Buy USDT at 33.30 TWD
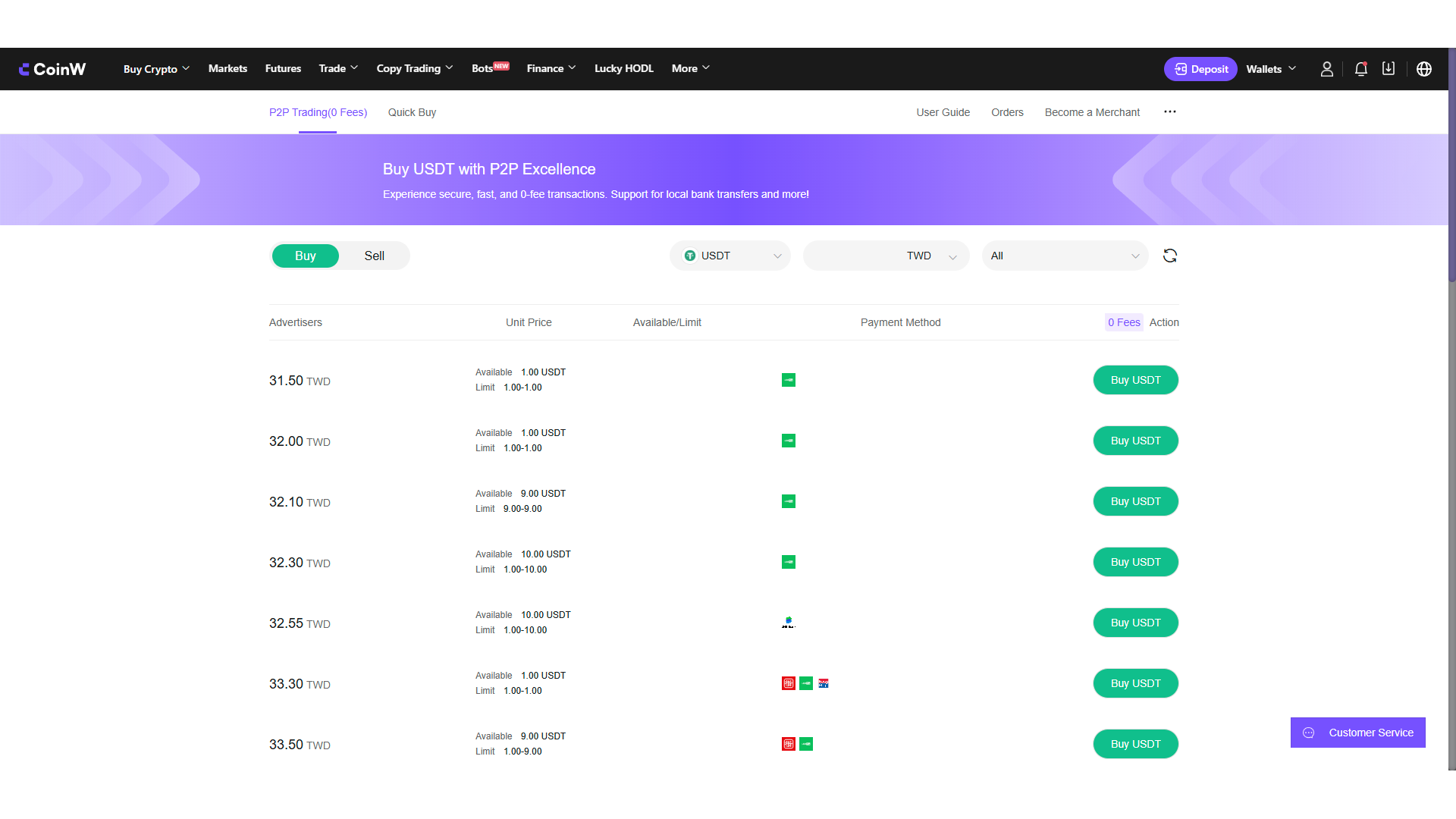1456x819 pixels. [1135, 683]
